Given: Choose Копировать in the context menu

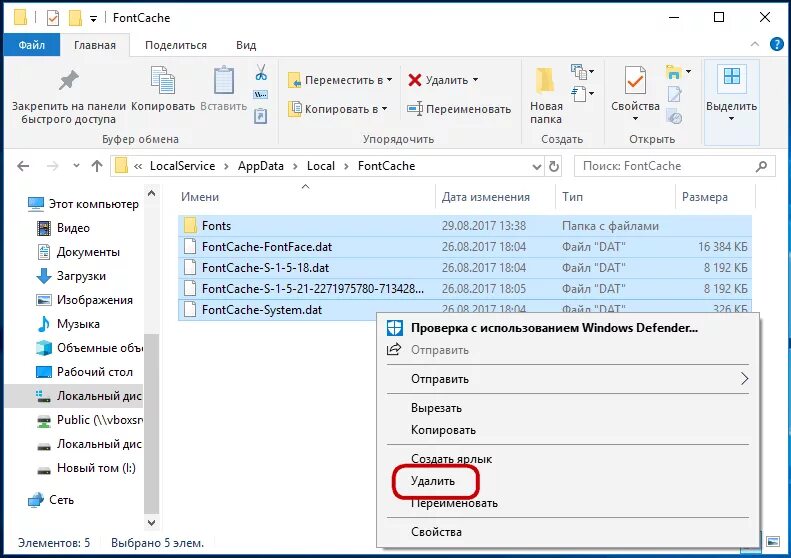Looking at the screenshot, I should pyautogui.click(x=443, y=430).
